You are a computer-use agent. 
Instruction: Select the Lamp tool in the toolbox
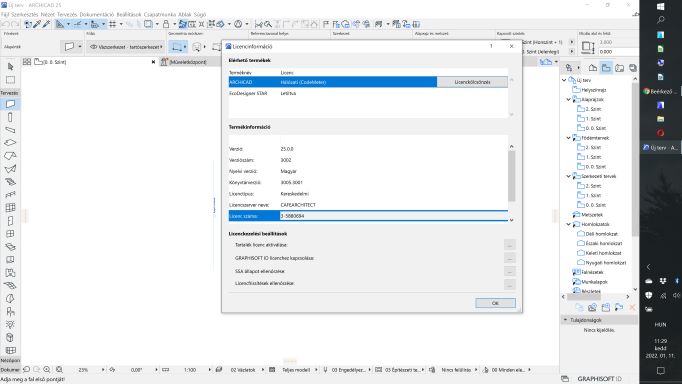(10, 324)
